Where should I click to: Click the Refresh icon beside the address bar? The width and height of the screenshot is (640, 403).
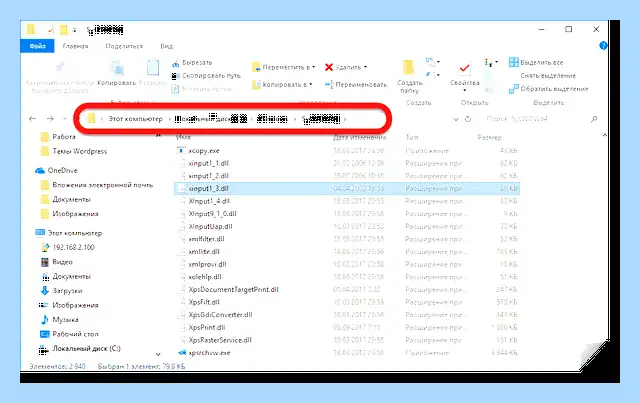(468, 119)
